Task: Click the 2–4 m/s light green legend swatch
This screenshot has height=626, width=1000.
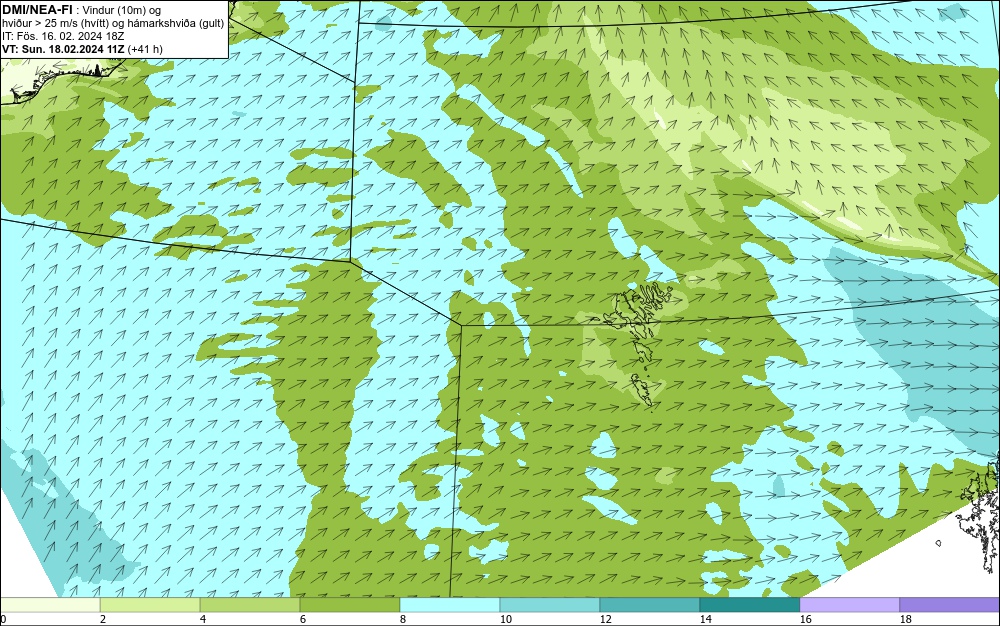Action: (x=150, y=605)
